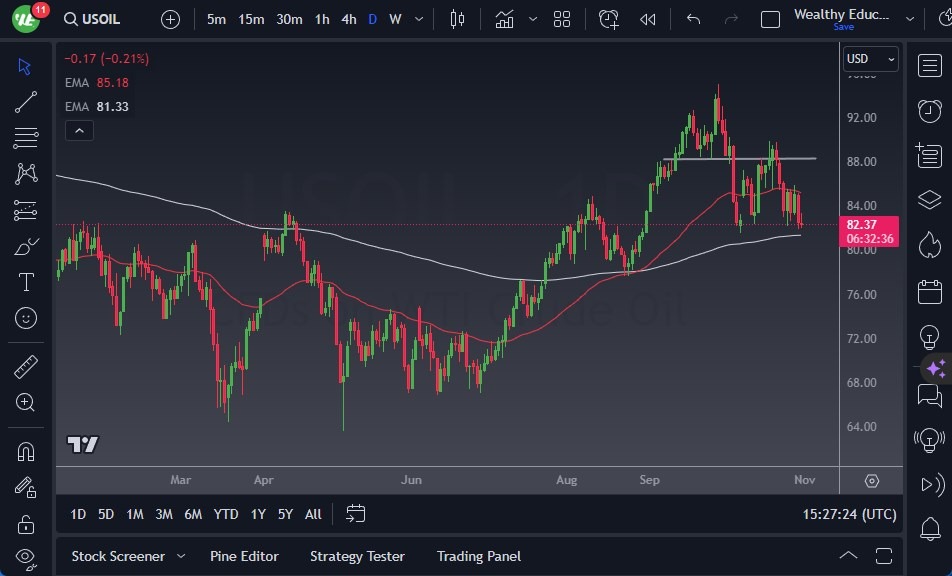Select the Fib retracement drawing tool
This screenshot has width=952, height=576.
click(24, 138)
